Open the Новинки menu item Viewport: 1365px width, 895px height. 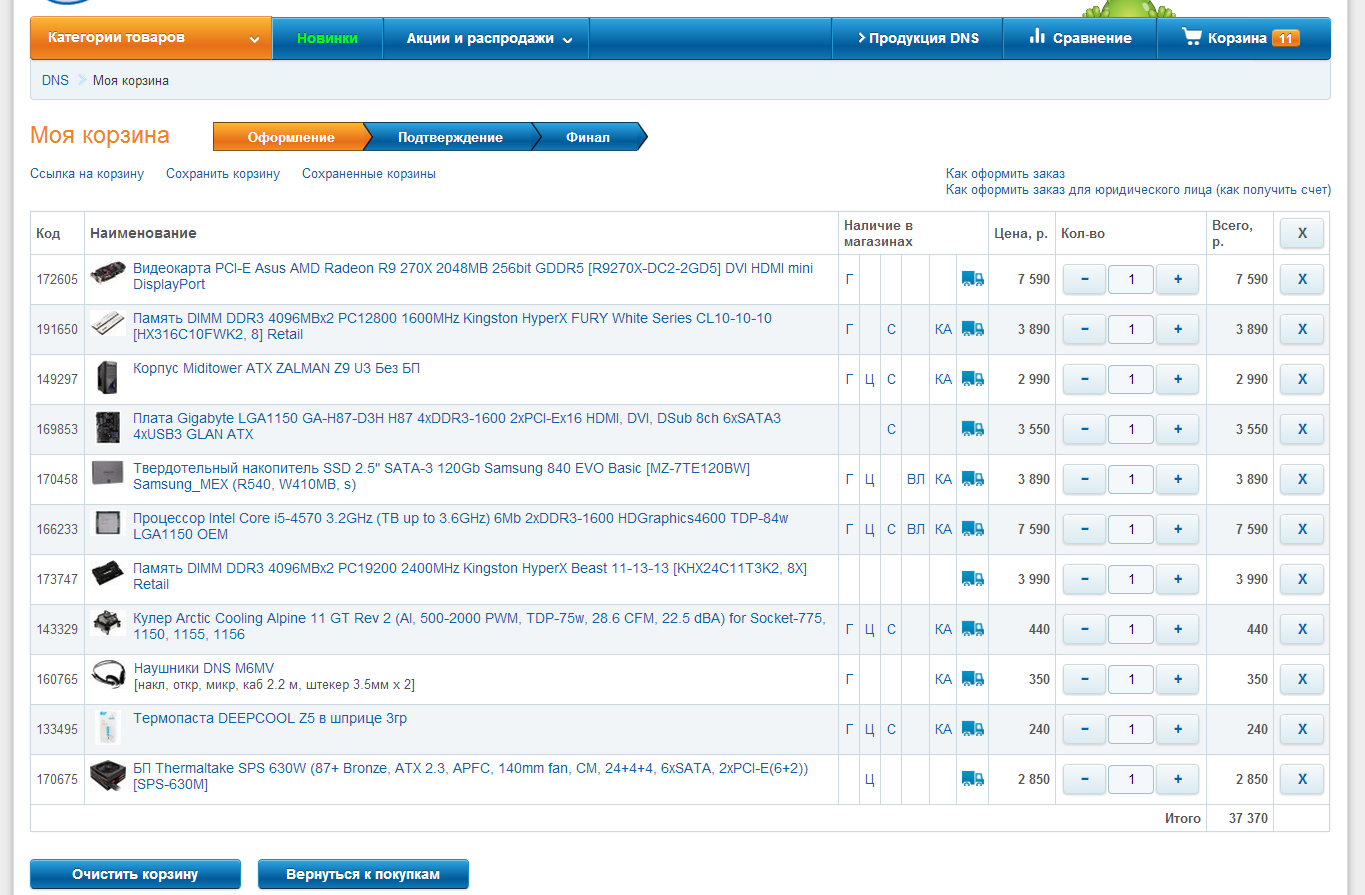[327, 38]
